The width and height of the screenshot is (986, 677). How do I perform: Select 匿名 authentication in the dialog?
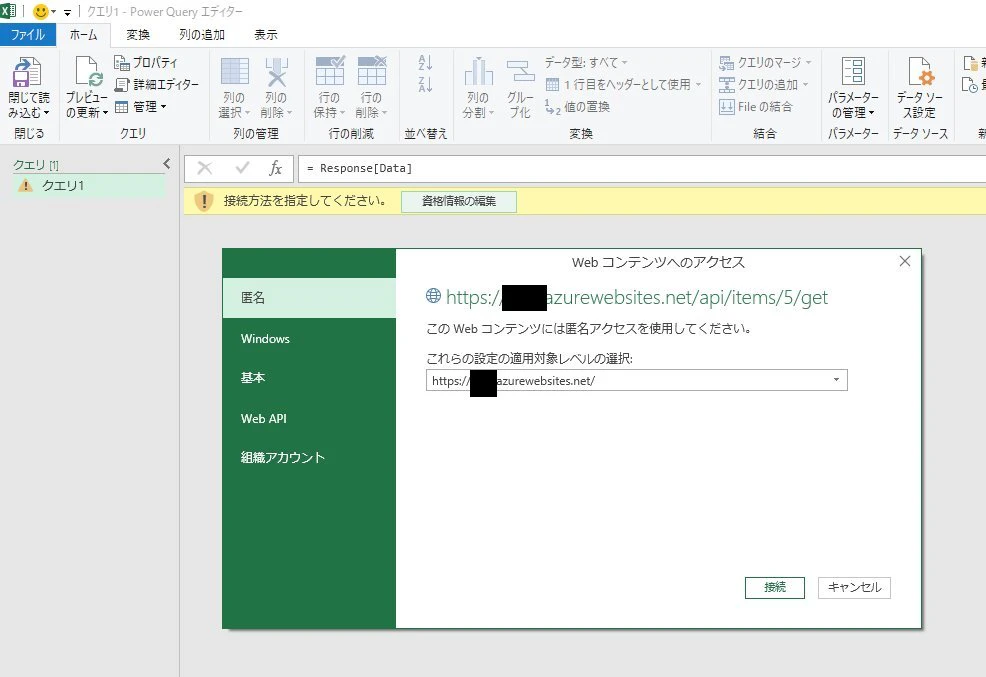coord(309,297)
